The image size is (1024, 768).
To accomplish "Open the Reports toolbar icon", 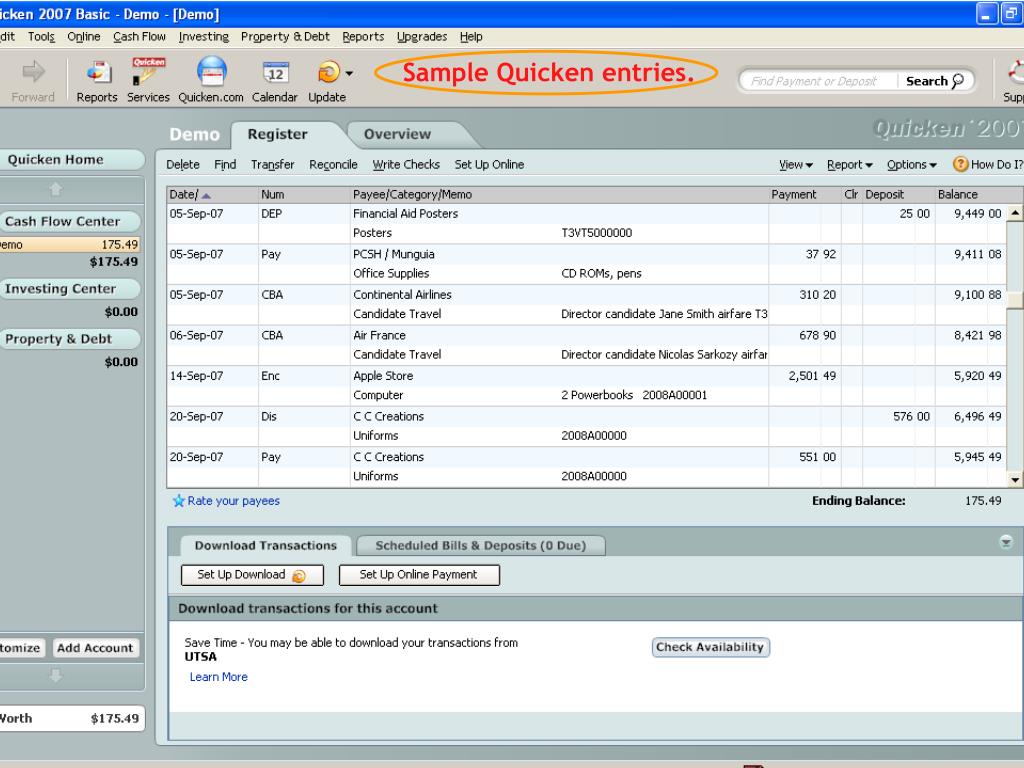I will 98,72.
